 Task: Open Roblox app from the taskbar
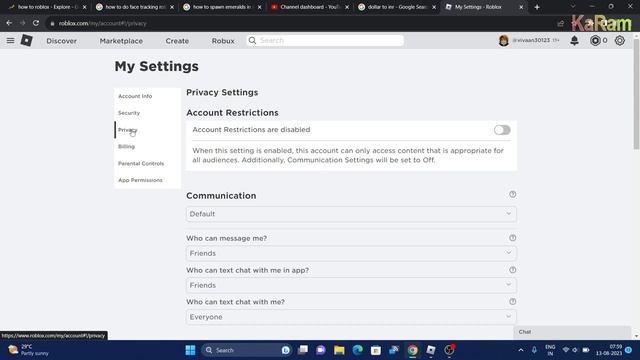[x=431, y=350]
